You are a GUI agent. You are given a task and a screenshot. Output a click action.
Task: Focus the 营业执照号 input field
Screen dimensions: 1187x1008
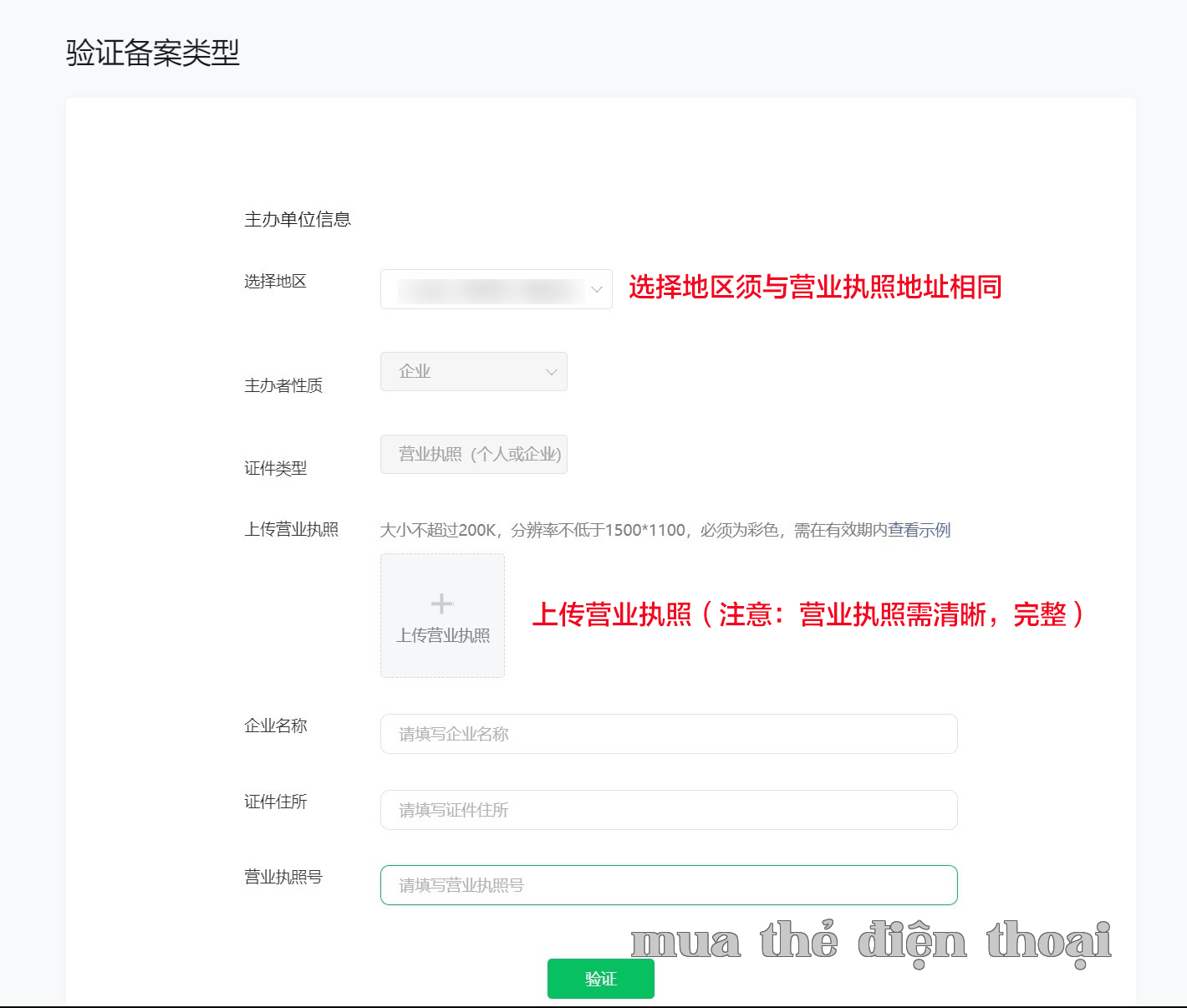tap(669, 885)
